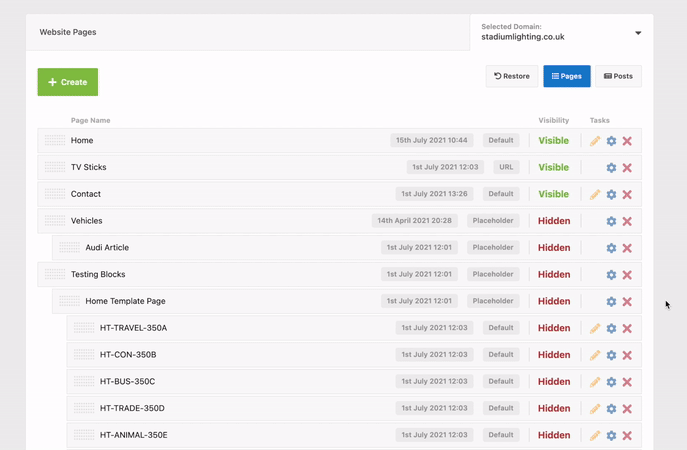Toggle Hidden status of Audi Article

554,248
